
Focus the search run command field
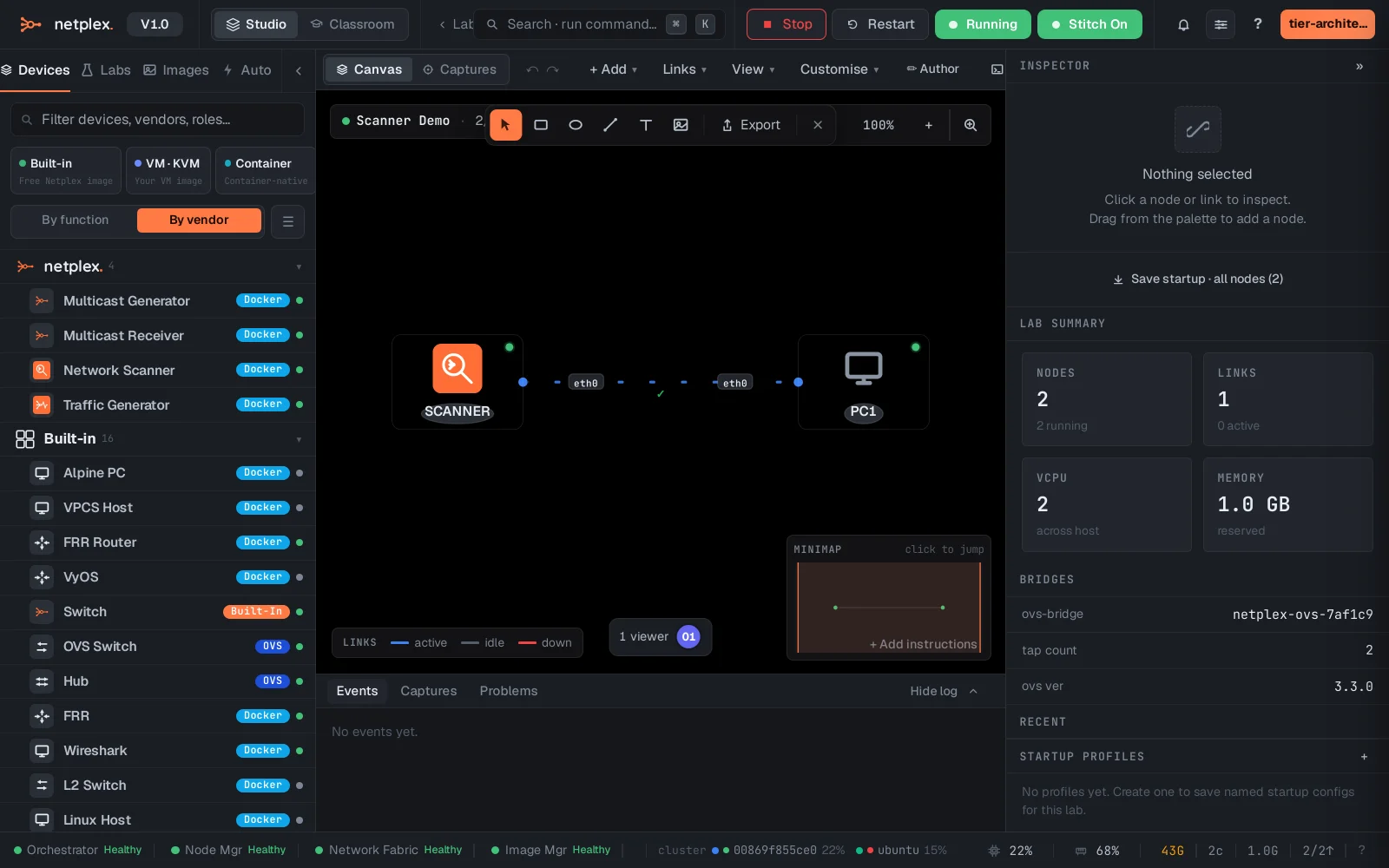coord(599,24)
